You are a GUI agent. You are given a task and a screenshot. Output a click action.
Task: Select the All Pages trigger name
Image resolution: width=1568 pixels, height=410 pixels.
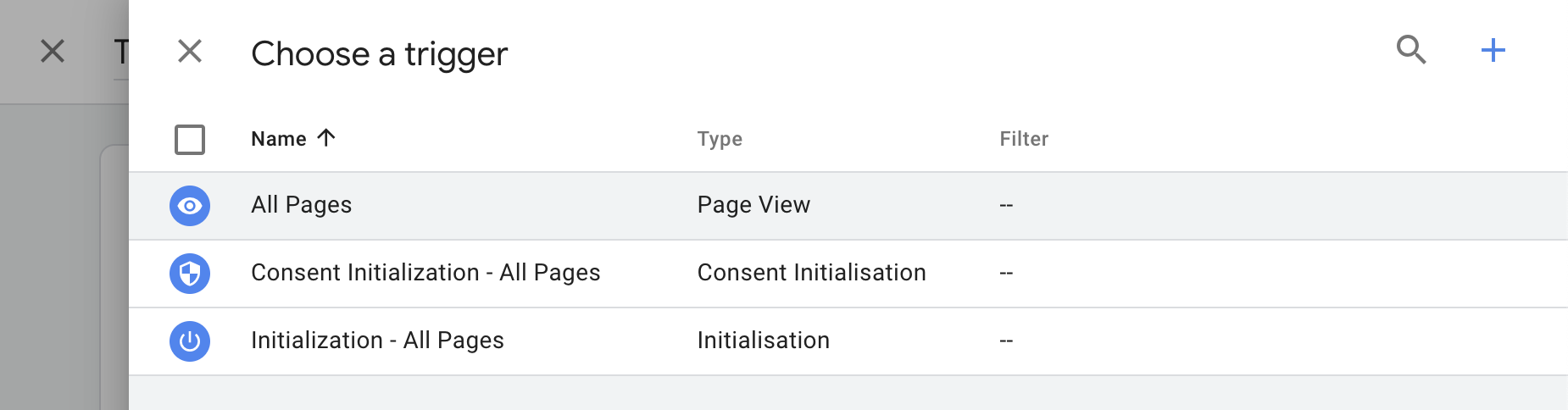point(301,205)
